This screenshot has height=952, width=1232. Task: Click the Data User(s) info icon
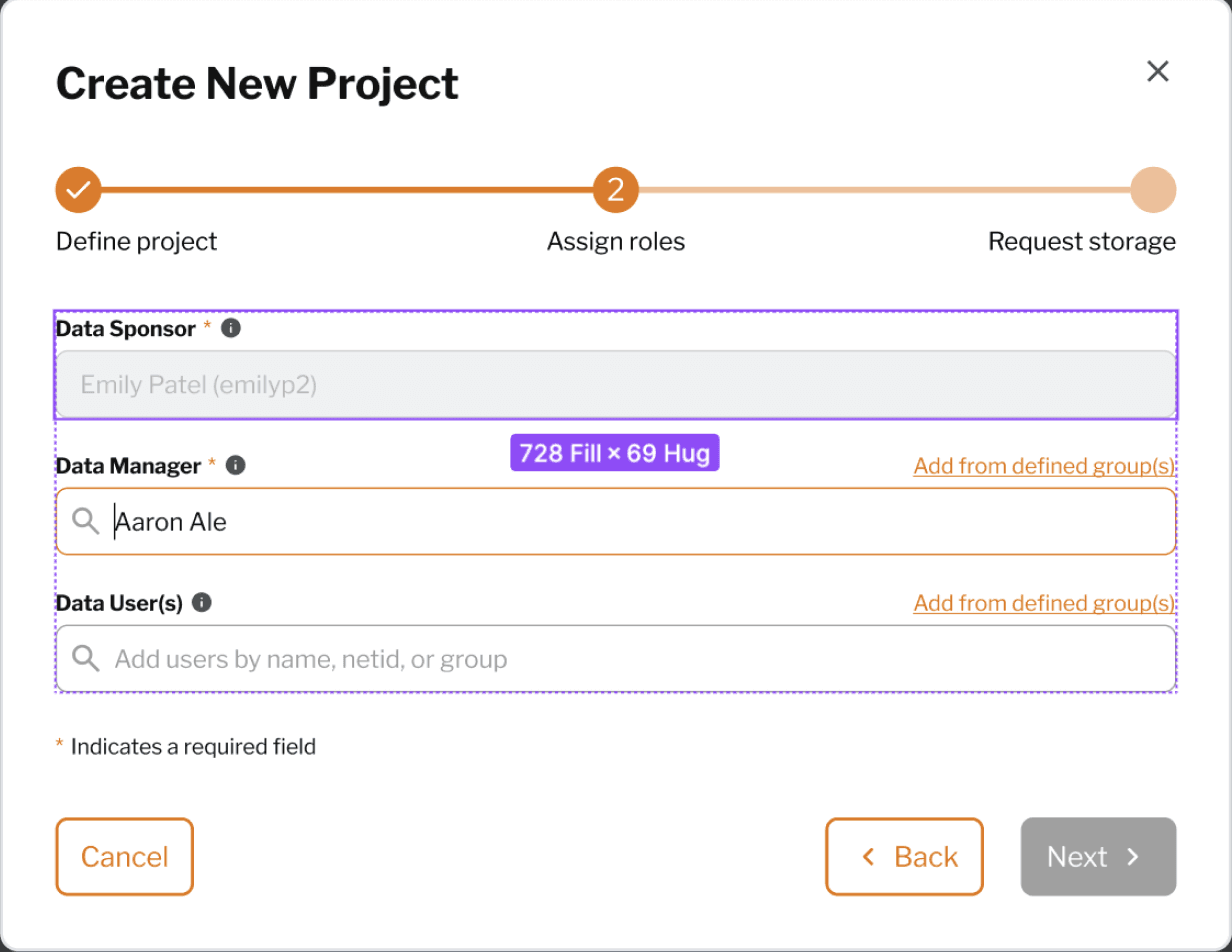202,602
